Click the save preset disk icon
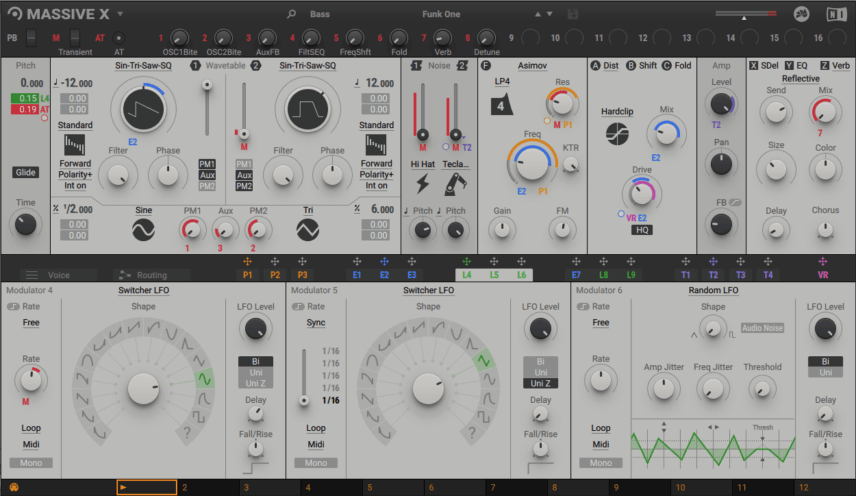This screenshot has height=496, width=856. (572, 14)
